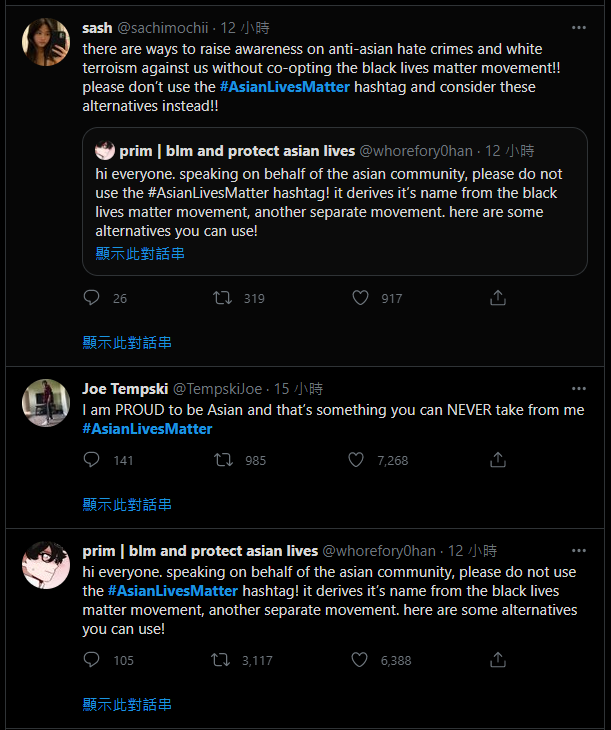Reply to prim's bottom tweet
611x730 pixels.
point(92,660)
